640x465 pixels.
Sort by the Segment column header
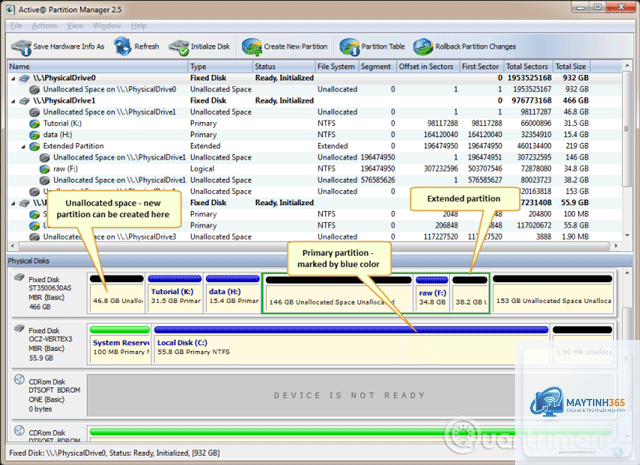377,66
